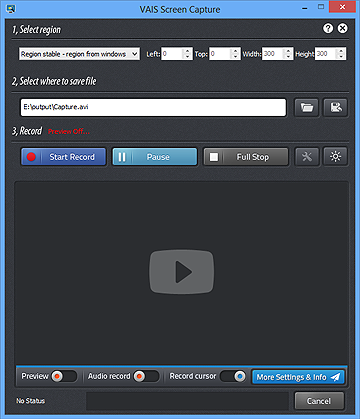Click the Width value field

272,54
